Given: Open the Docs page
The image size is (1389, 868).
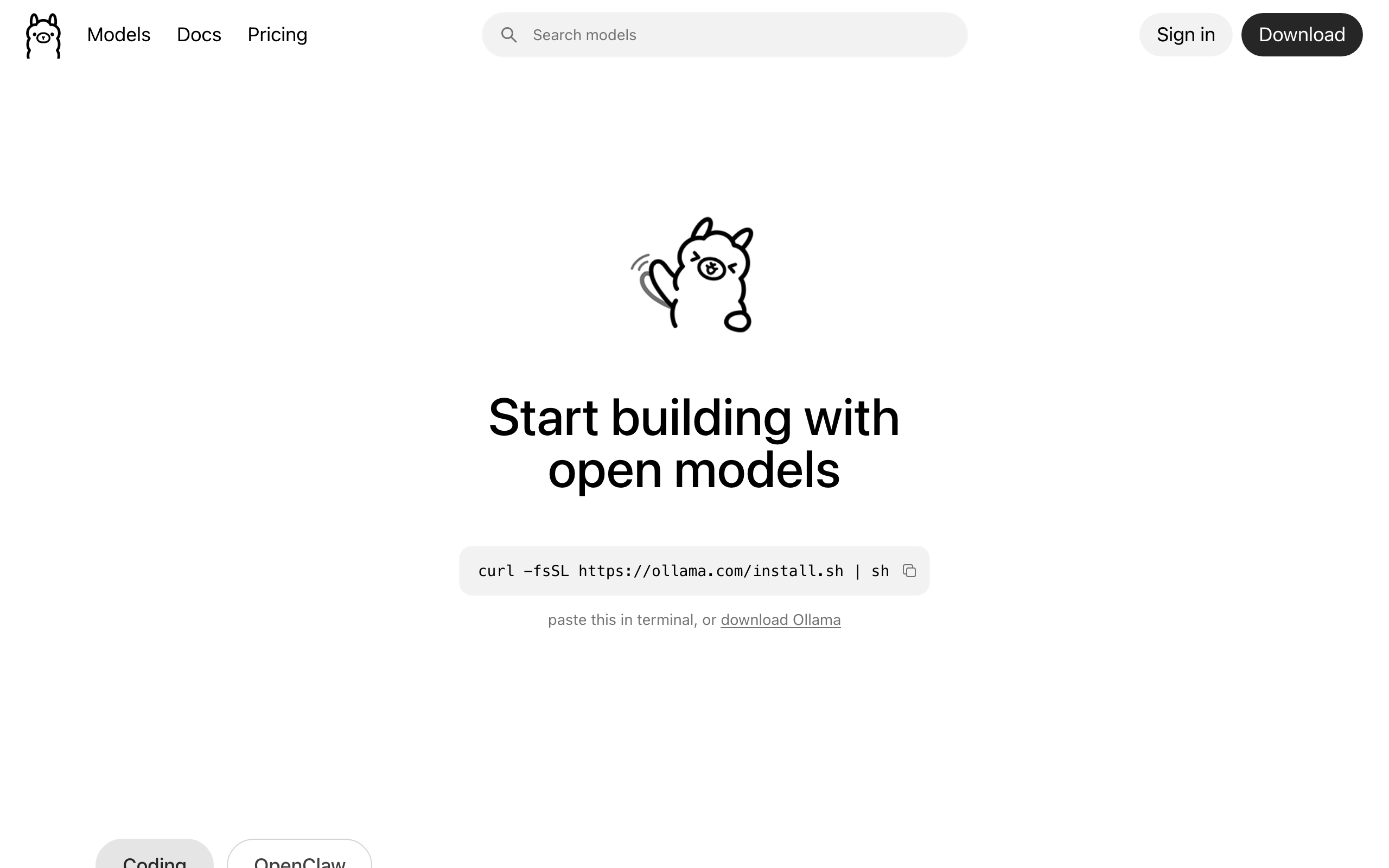Looking at the screenshot, I should coord(199,35).
